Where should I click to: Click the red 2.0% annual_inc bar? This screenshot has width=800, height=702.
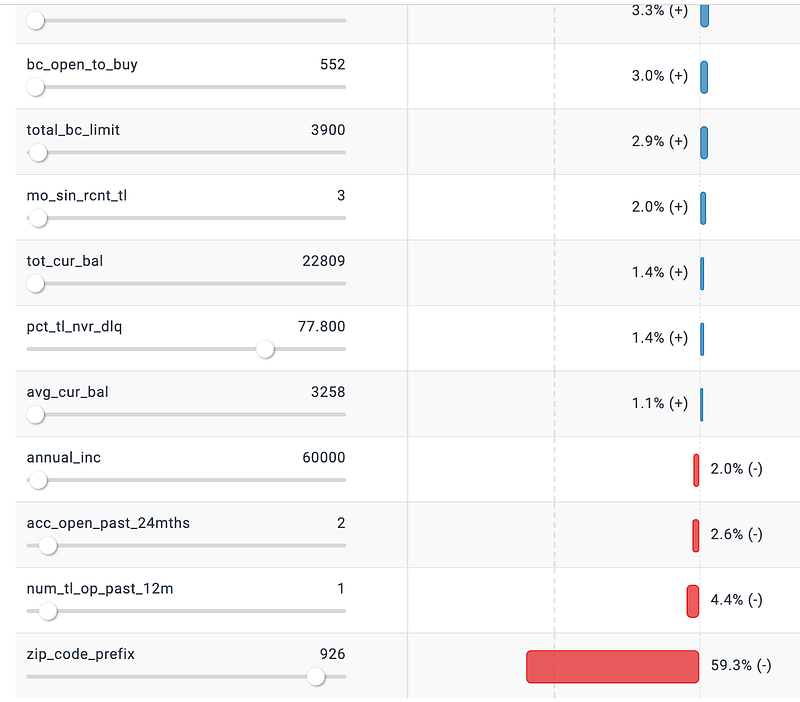(x=696, y=470)
